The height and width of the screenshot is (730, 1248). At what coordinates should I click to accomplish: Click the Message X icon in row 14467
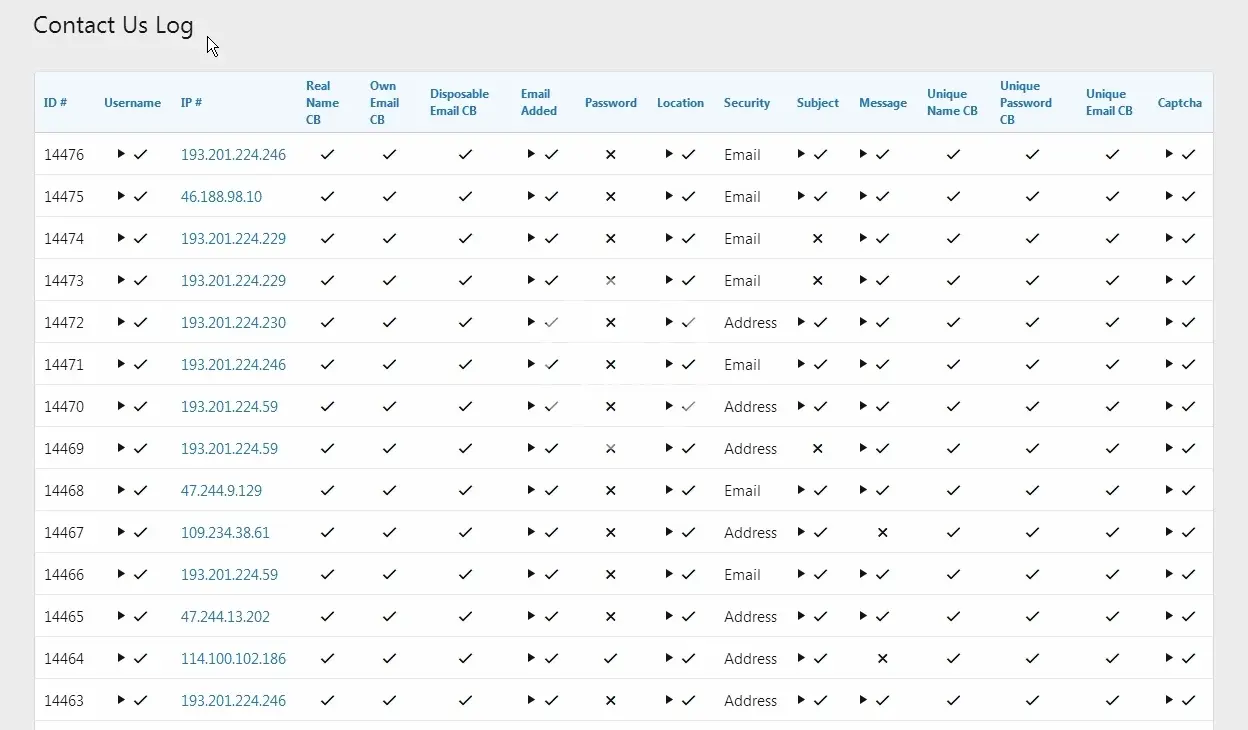(x=882, y=533)
